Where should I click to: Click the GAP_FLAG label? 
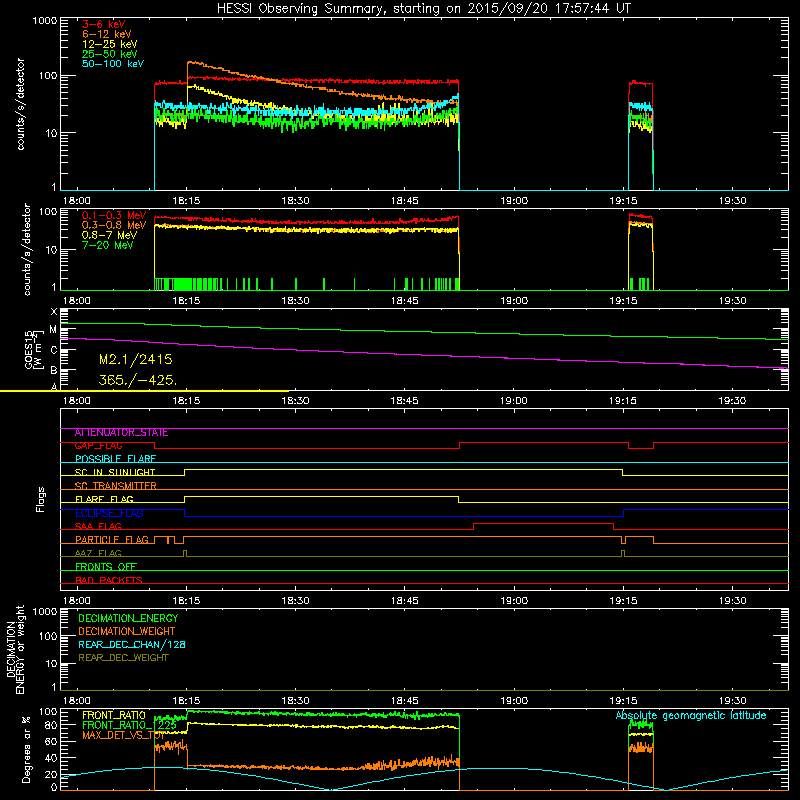pyautogui.click(x=98, y=446)
